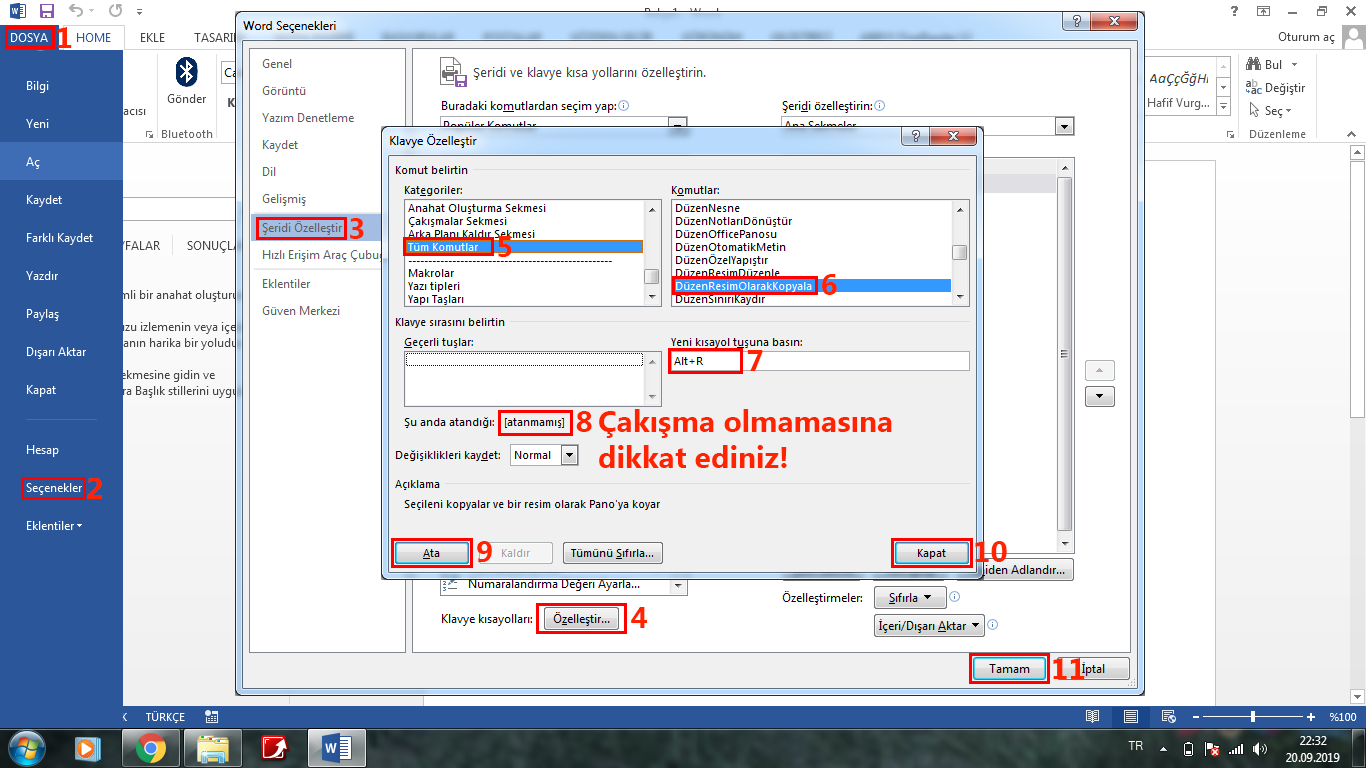Click the Windows Start button
Image resolution: width=1366 pixels, height=768 pixels.
(27, 748)
